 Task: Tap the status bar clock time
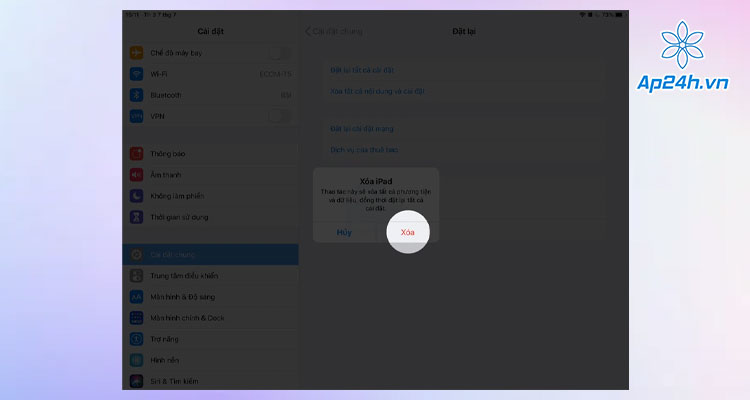coord(132,15)
